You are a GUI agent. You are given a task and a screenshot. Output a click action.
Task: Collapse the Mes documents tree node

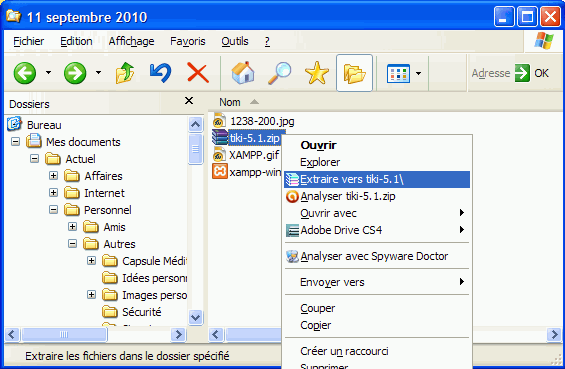[15, 142]
